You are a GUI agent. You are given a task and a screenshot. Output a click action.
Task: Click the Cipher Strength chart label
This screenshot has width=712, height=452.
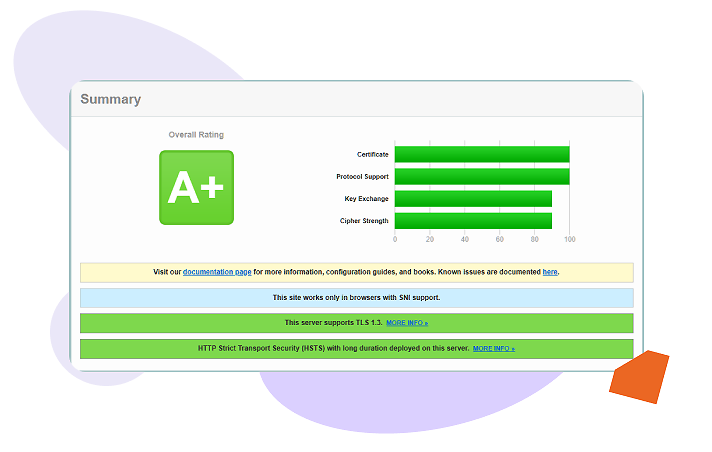coord(364,221)
